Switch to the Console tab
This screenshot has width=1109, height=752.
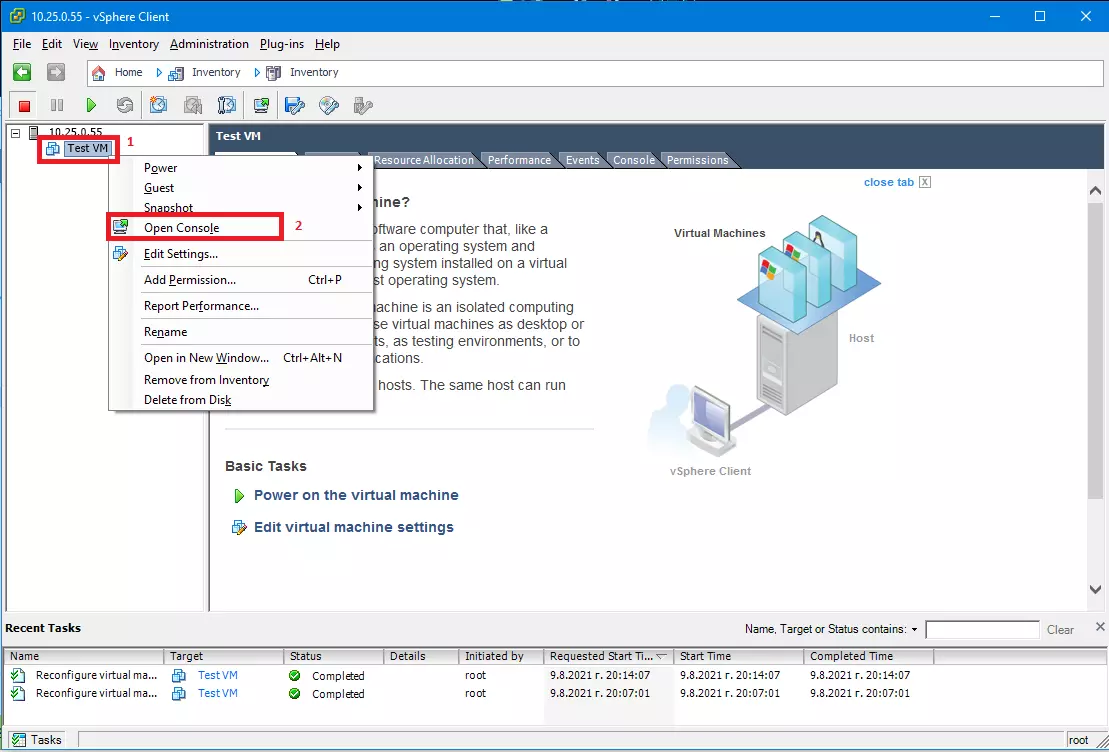(x=634, y=160)
